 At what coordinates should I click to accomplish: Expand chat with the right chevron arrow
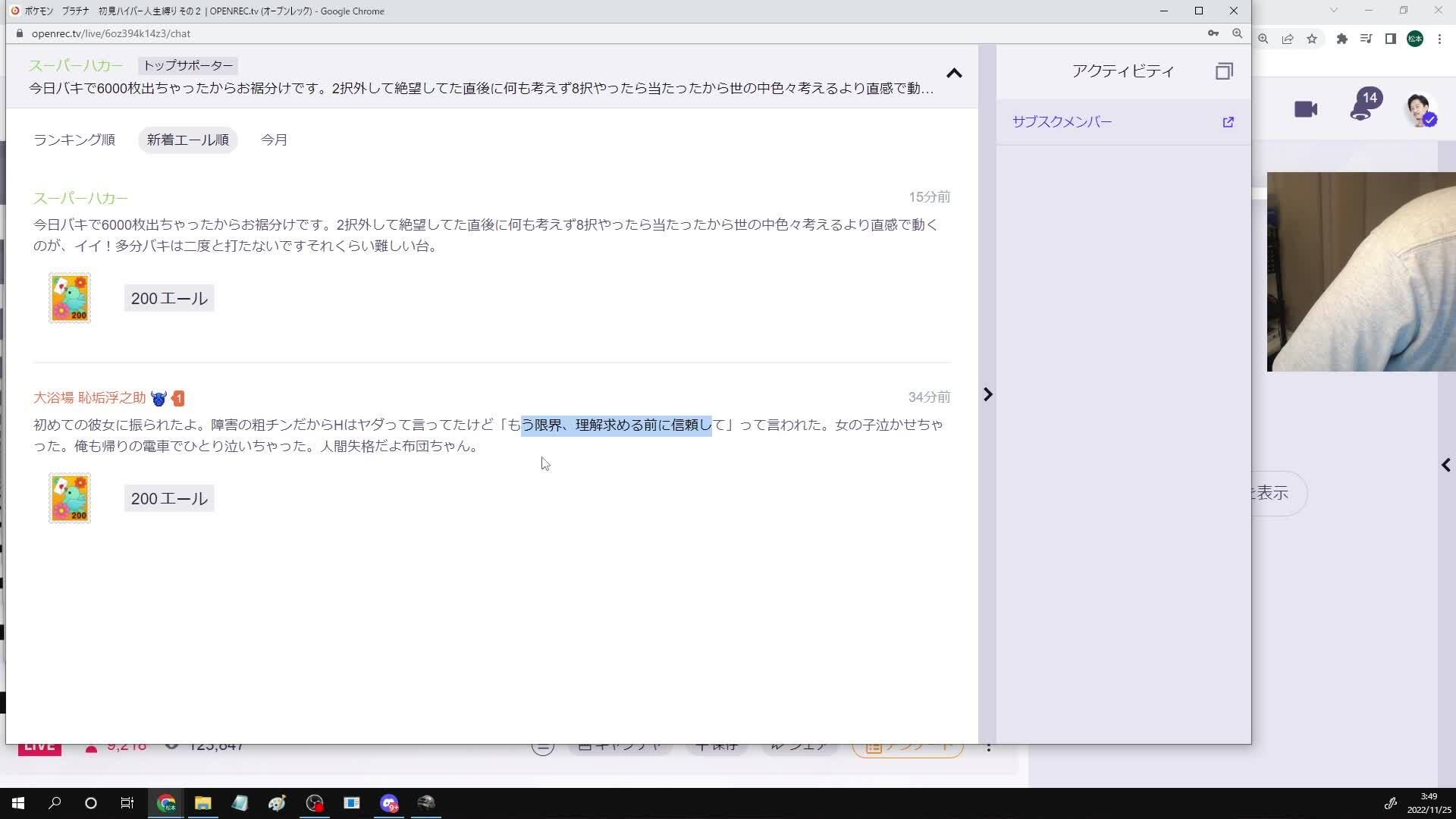[987, 394]
